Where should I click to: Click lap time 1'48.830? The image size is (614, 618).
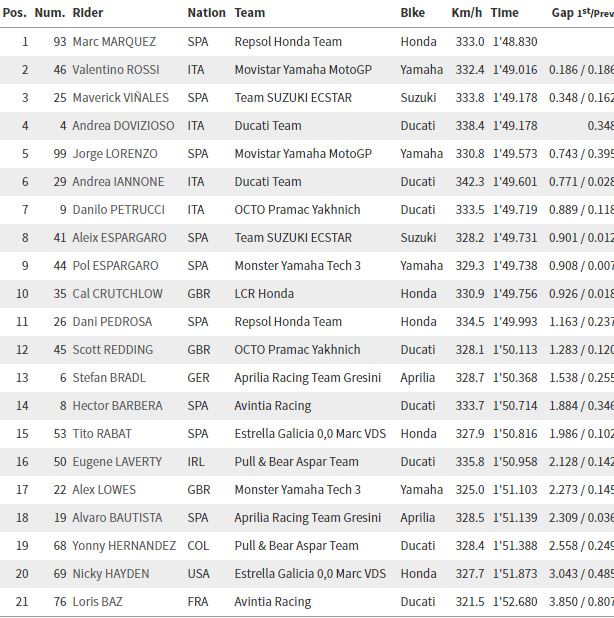(515, 42)
